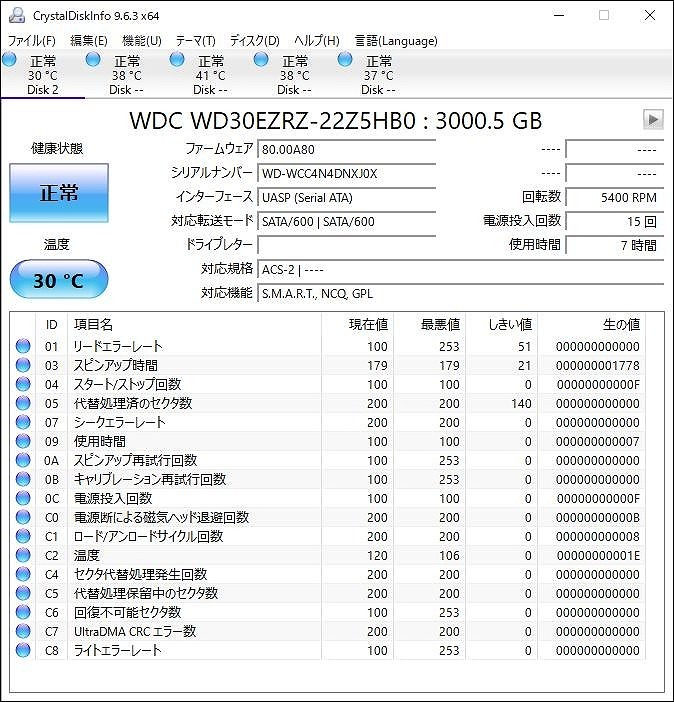This screenshot has height=702, width=674.
Task: Click the status dot for ライトエラーレート row
Action: [x=23, y=651]
